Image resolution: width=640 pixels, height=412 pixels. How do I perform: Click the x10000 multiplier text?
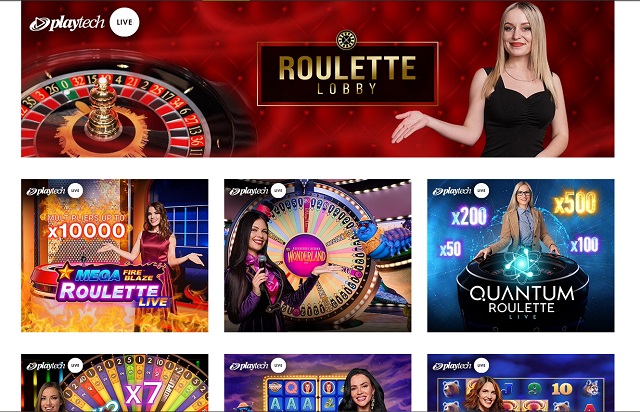point(87,231)
